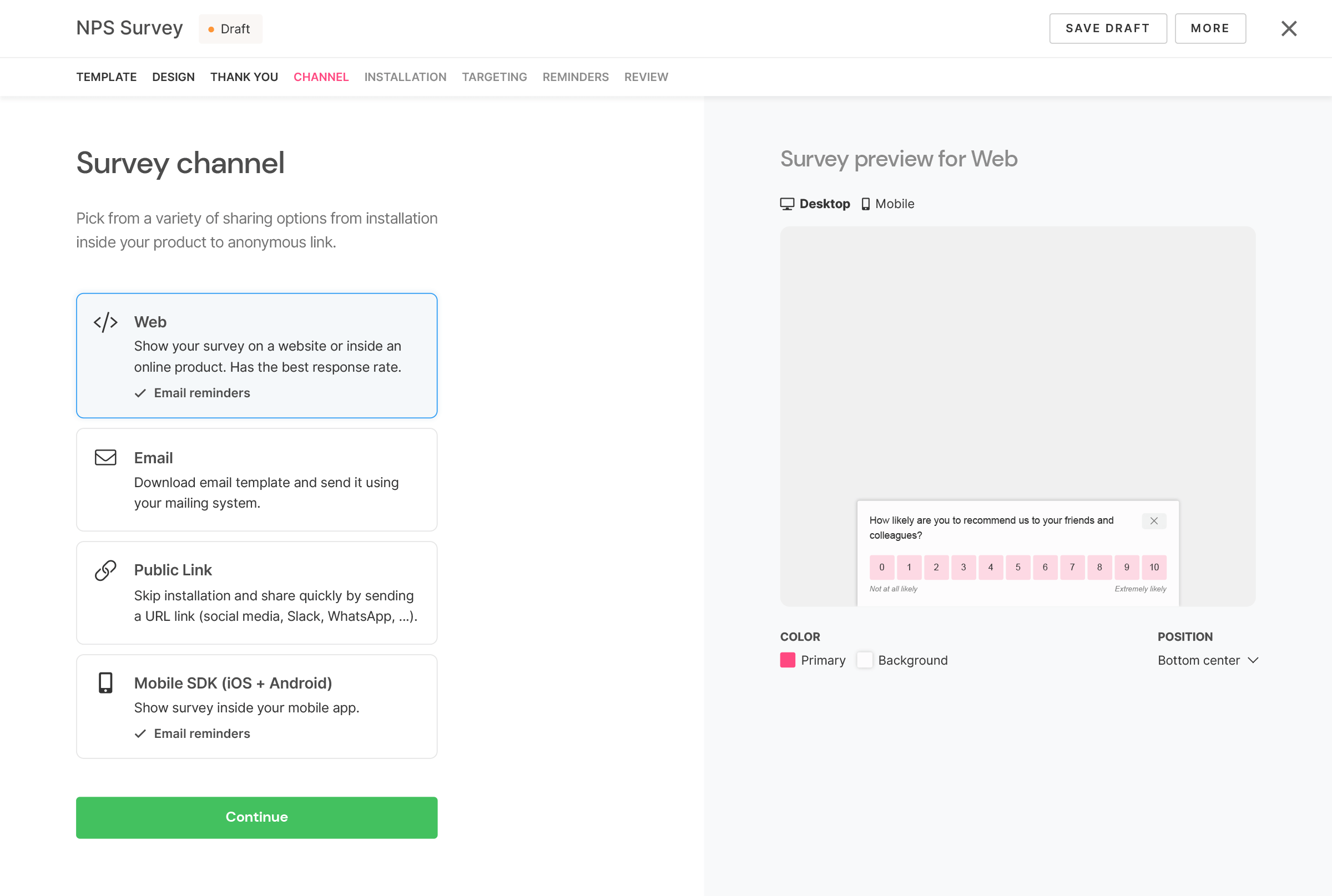Click the Continue button
Viewport: 1332px width, 896px height.
pos(257,817)
